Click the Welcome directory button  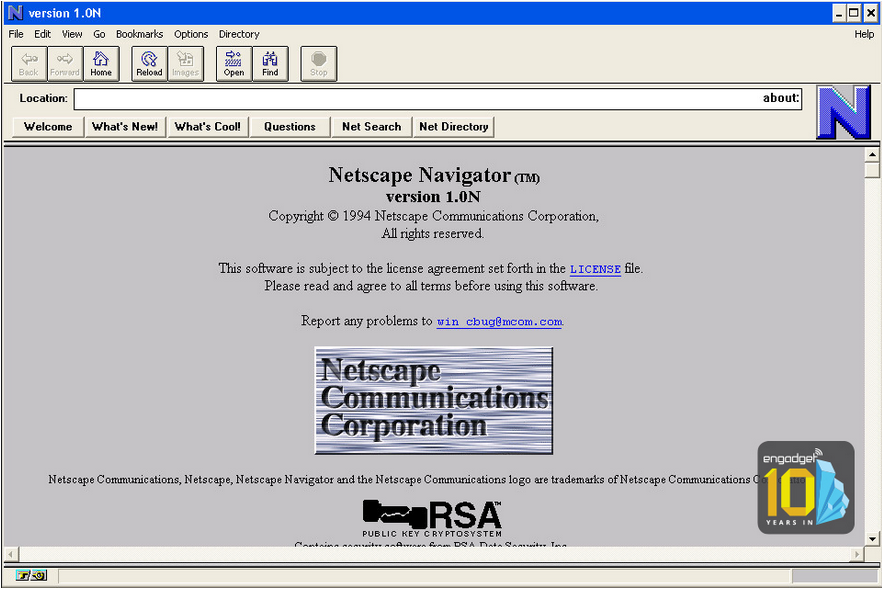coord(48,127)
